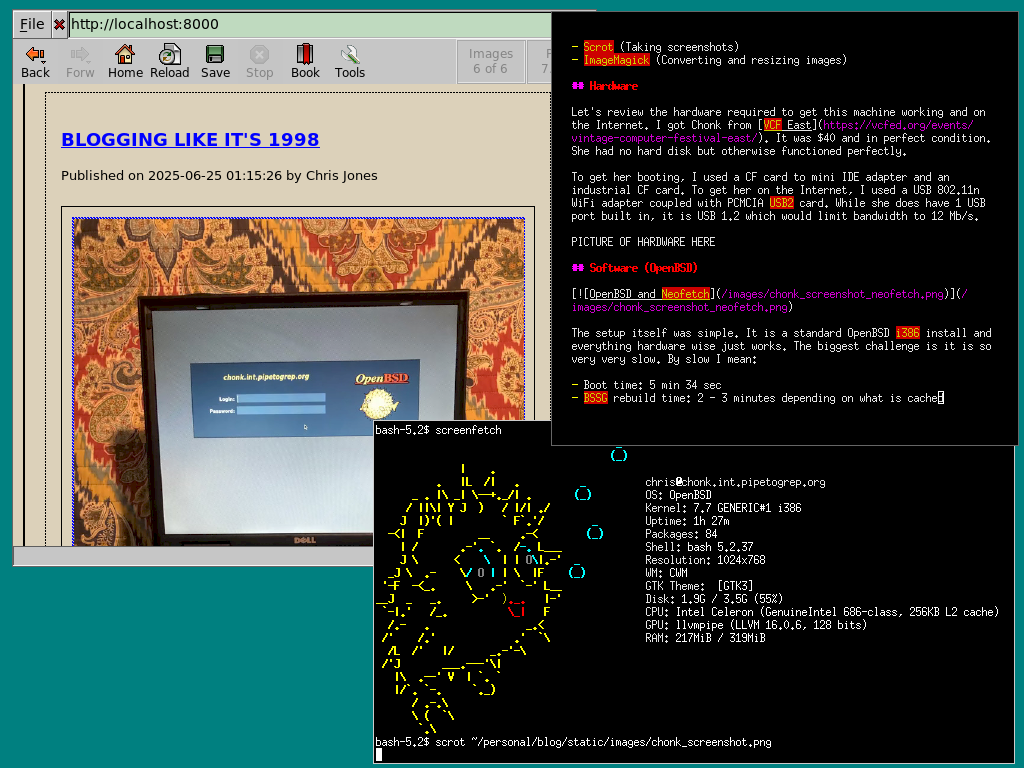Click the RAM: 217MiB / 319MiB line
1024x768 pixels.
[705, 638]
